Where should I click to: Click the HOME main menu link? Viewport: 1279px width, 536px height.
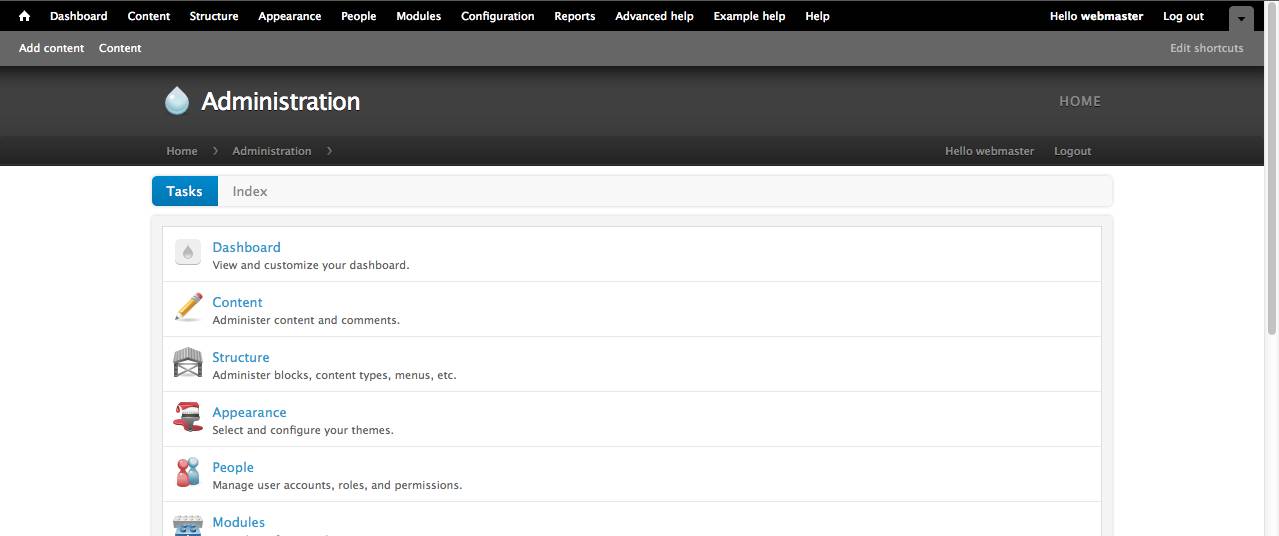[1079, 101]
